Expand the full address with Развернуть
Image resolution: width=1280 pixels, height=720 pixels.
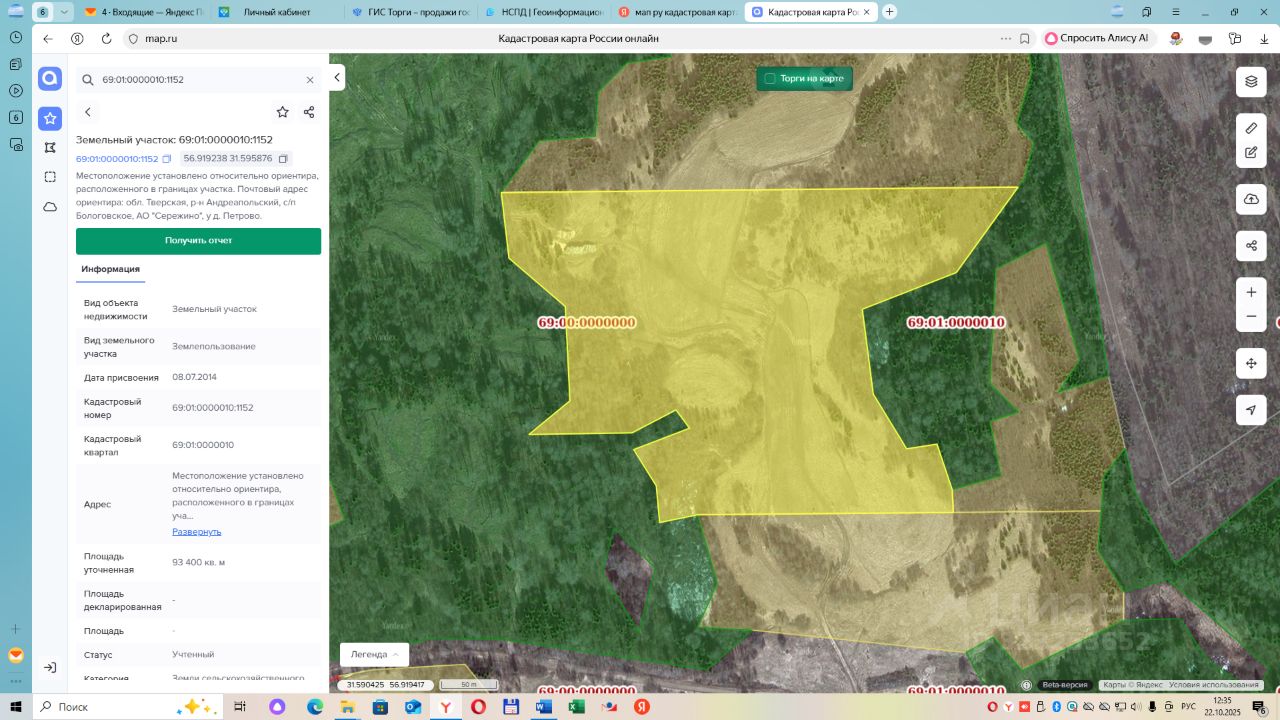196,532
